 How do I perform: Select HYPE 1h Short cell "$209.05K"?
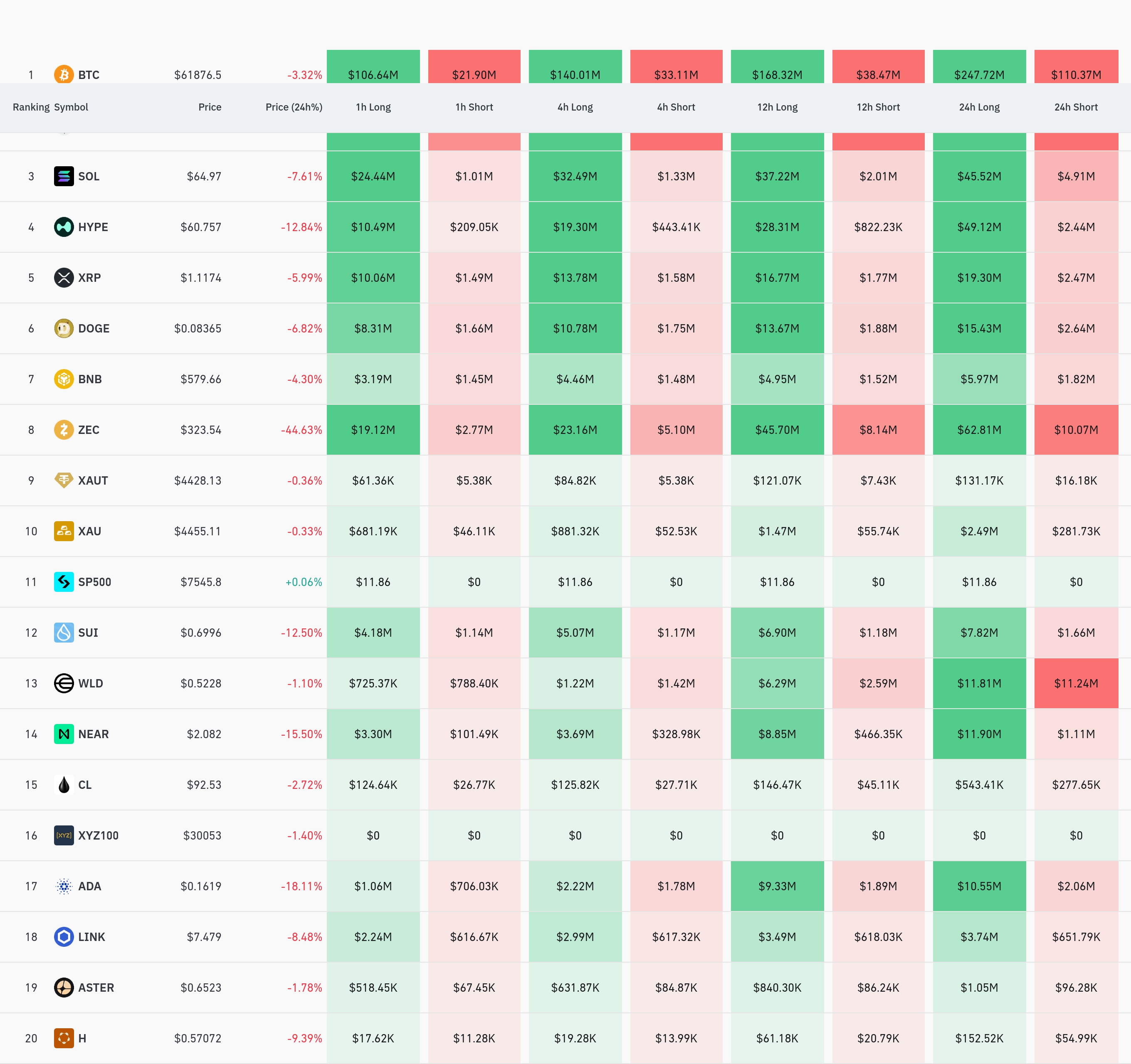(x=474, y=227)
